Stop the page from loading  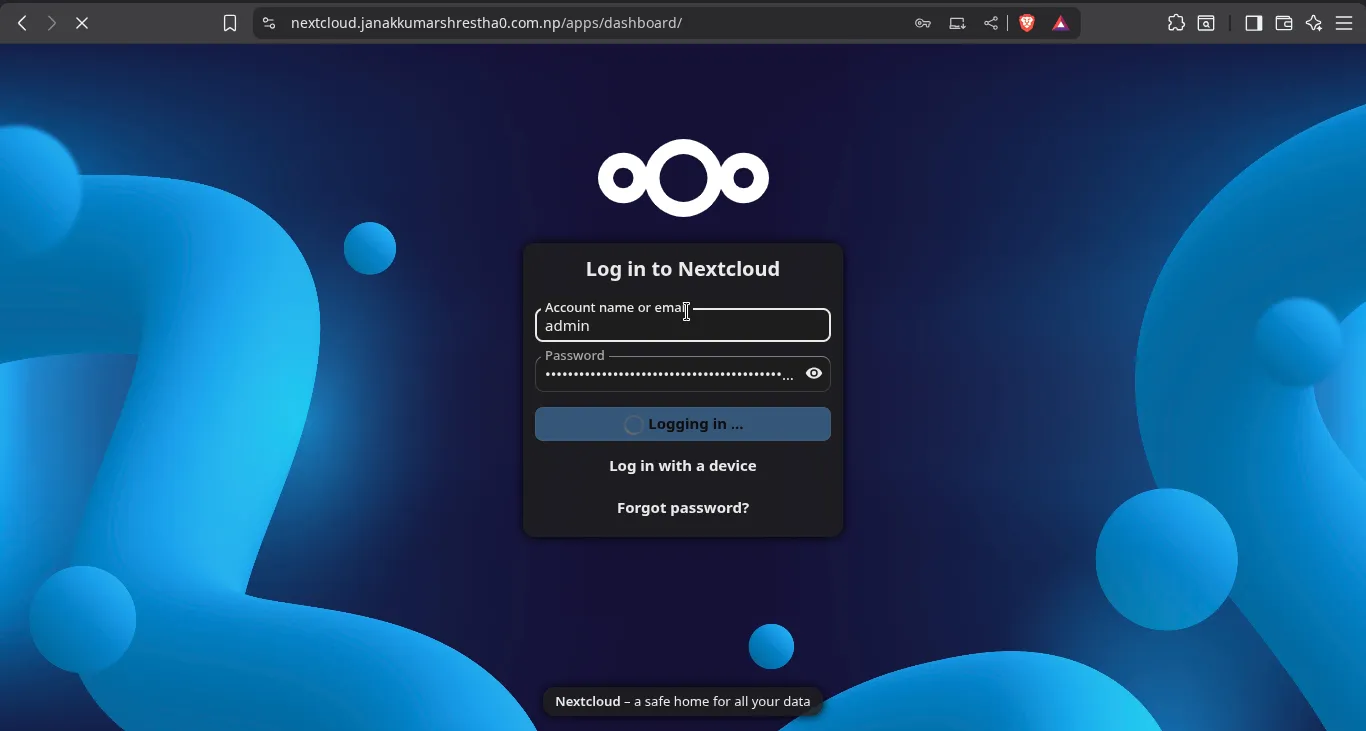82,23
